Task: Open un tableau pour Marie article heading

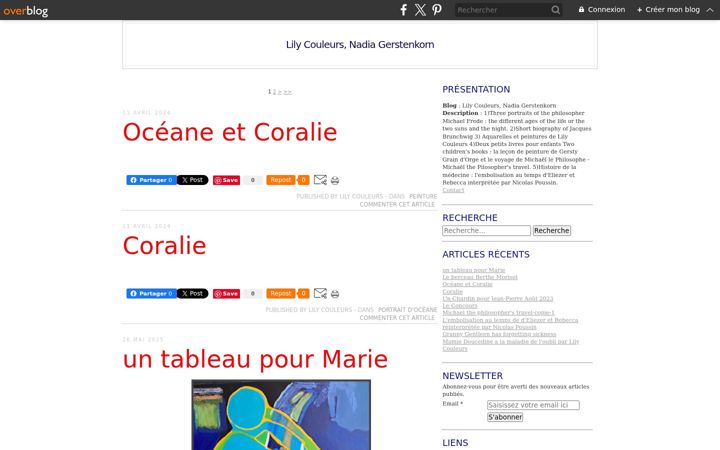Action: click(255, 359)
